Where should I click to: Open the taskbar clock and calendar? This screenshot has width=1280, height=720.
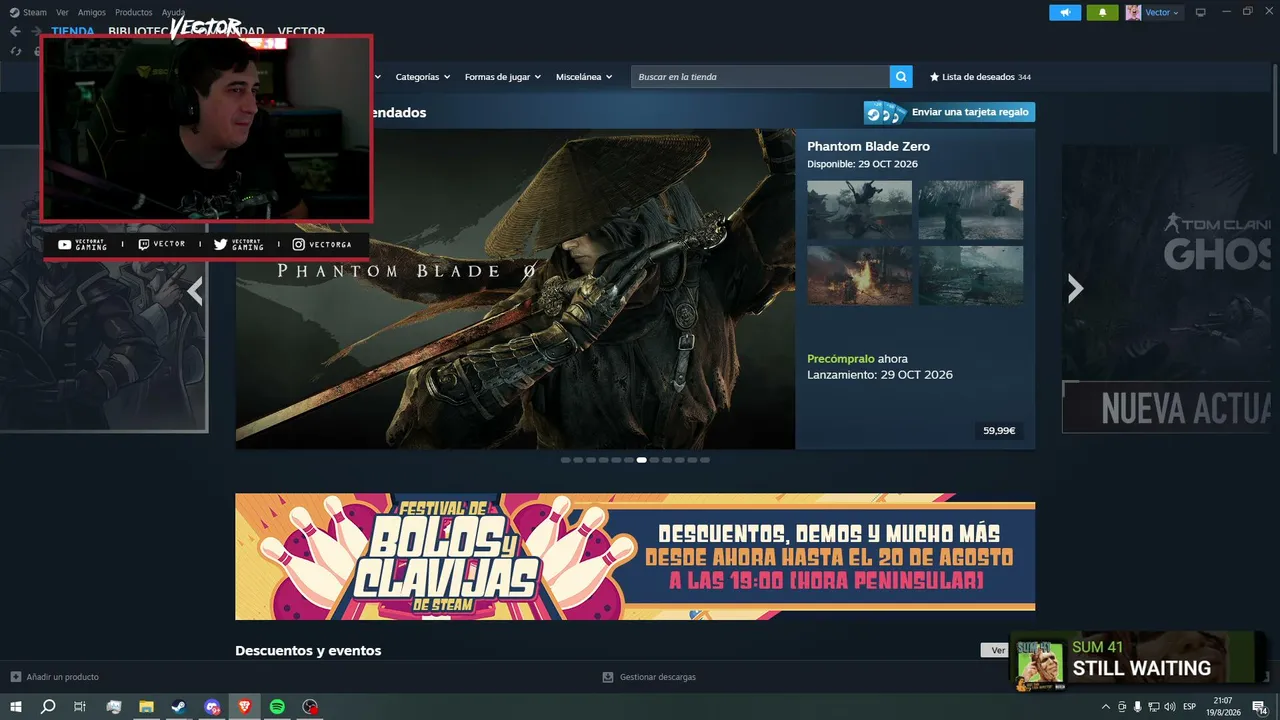1225,707
